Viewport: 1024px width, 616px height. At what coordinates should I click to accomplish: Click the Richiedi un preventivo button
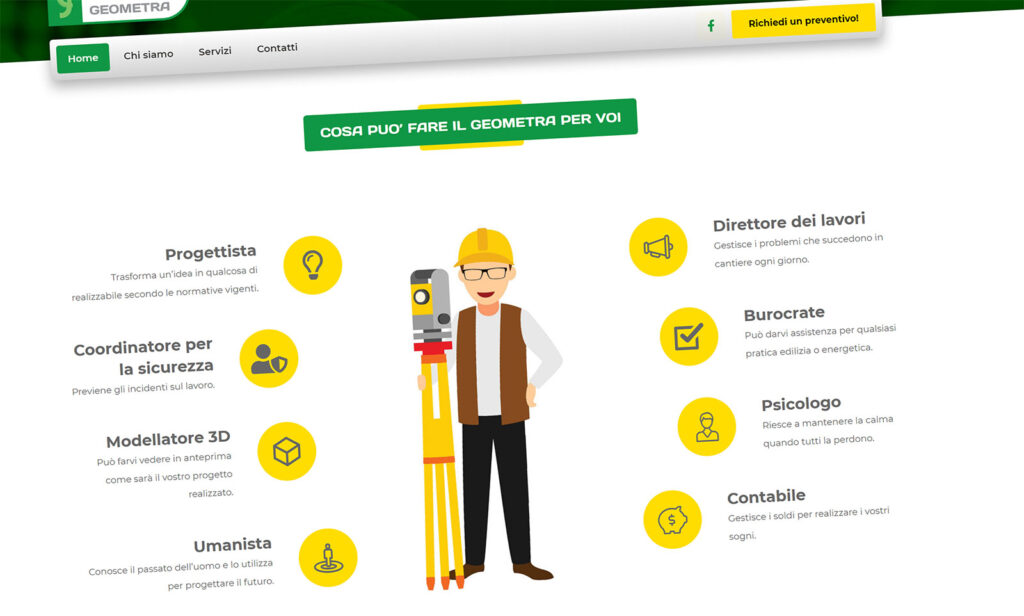pos(803,21)
